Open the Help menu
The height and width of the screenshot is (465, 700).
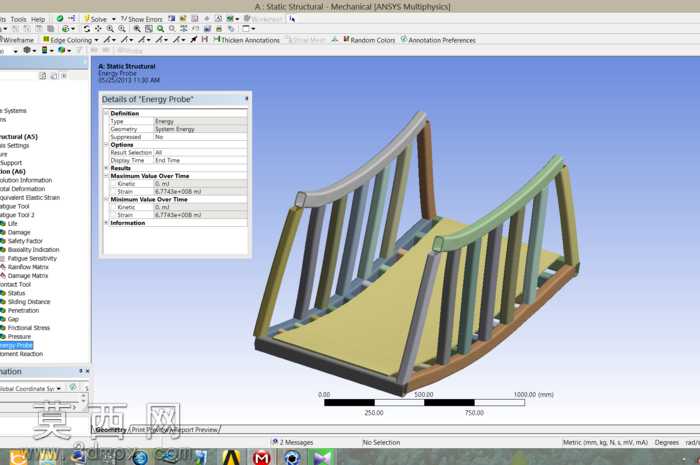click(38, 19)
